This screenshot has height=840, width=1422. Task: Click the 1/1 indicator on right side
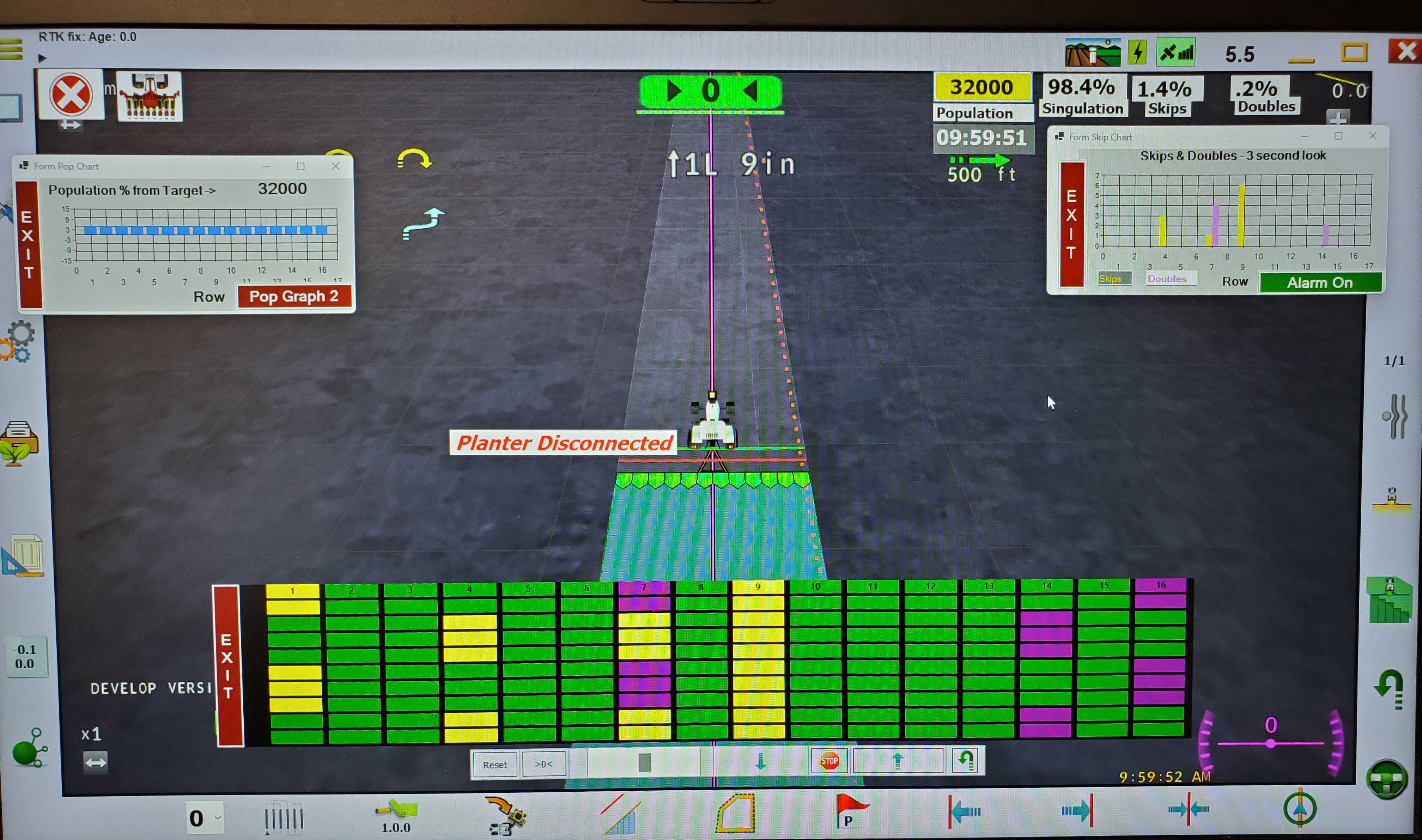(x=1394, y=360)
